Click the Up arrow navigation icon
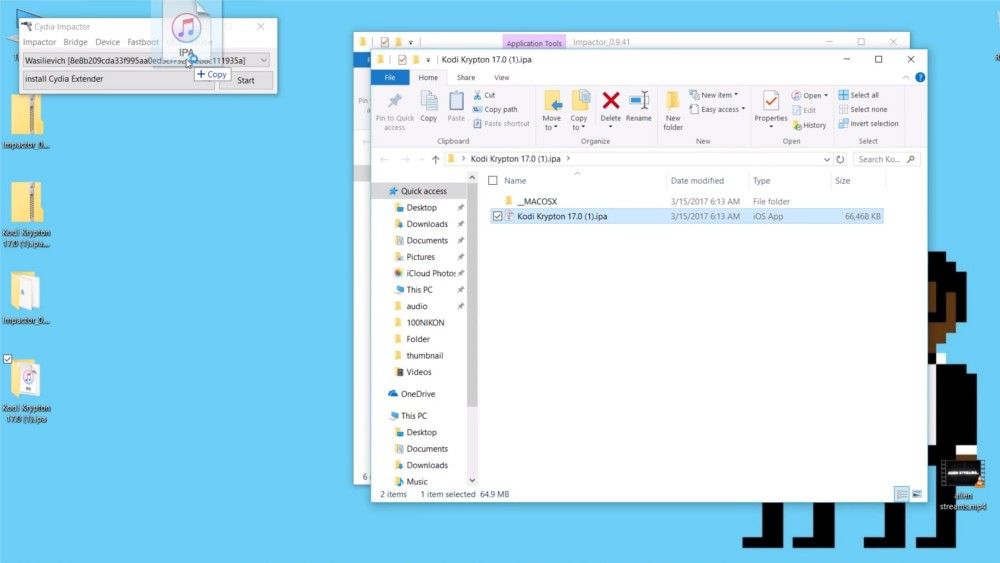This screenshot has width=1000, height=563. pyautogui.click(x=436, y=159)
